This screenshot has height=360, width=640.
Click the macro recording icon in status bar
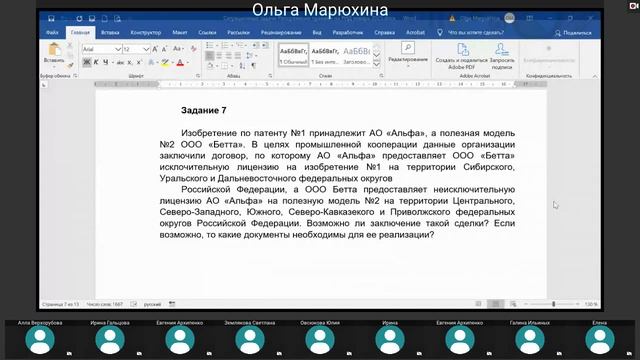[172, 304]
